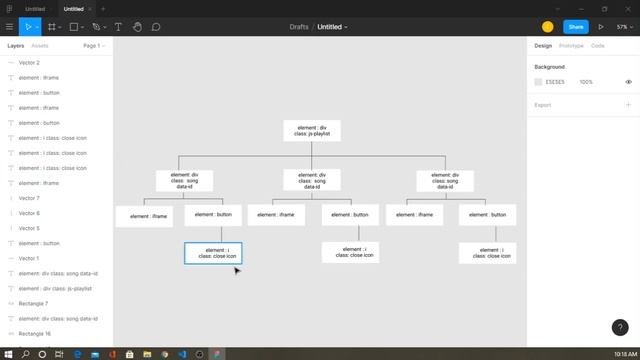Go to the Drafts breadcrumb link
Viewport: 640px width, 360px height.
(299, 27)
